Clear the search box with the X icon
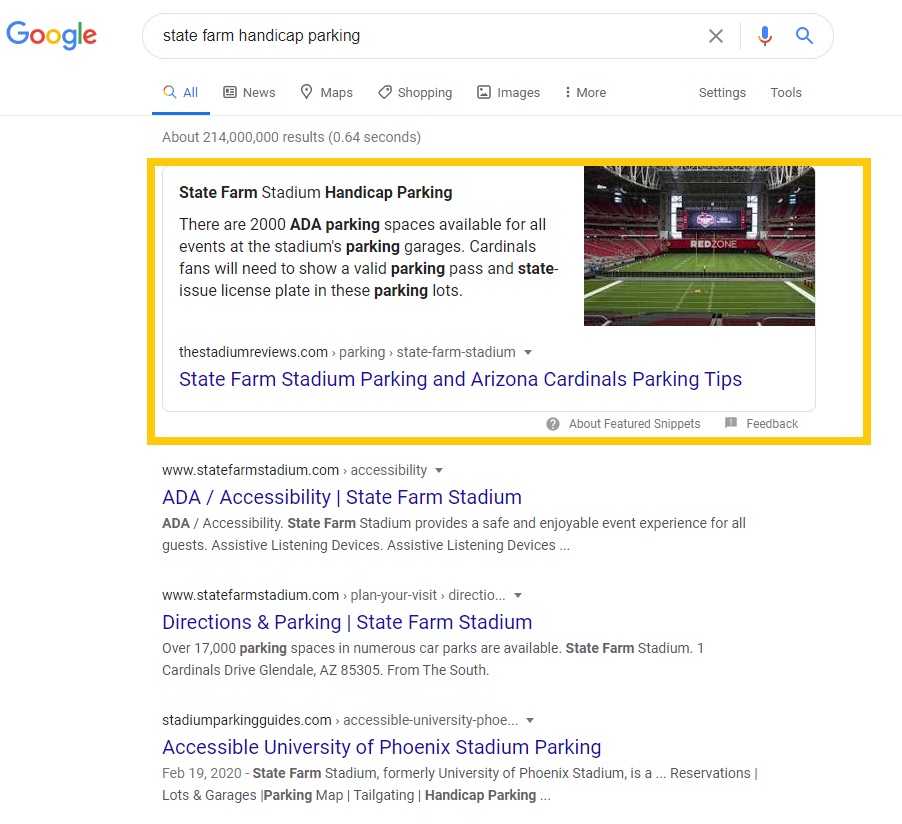The width and height of the screenshot is (902, 824). (x=716, y=36)
